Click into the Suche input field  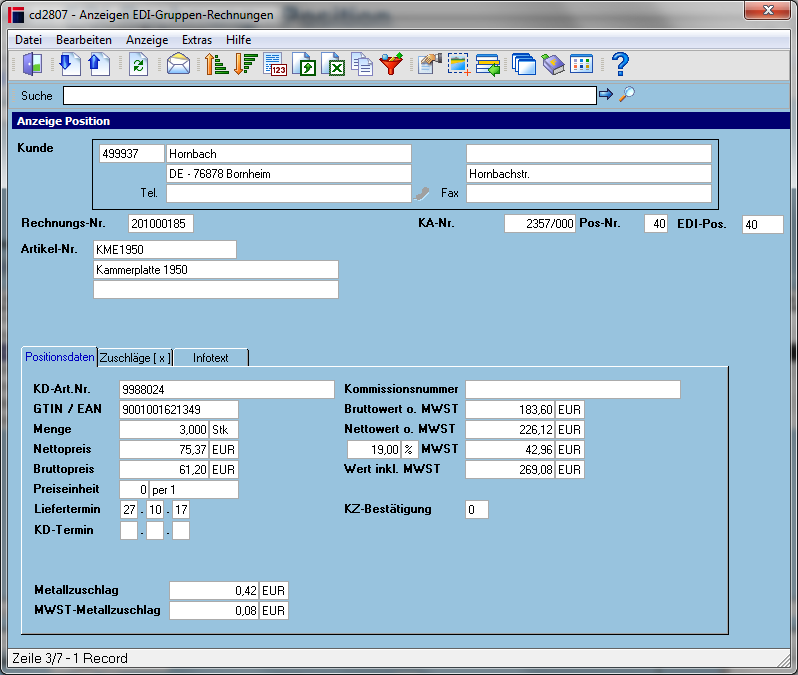click(329, 95)
